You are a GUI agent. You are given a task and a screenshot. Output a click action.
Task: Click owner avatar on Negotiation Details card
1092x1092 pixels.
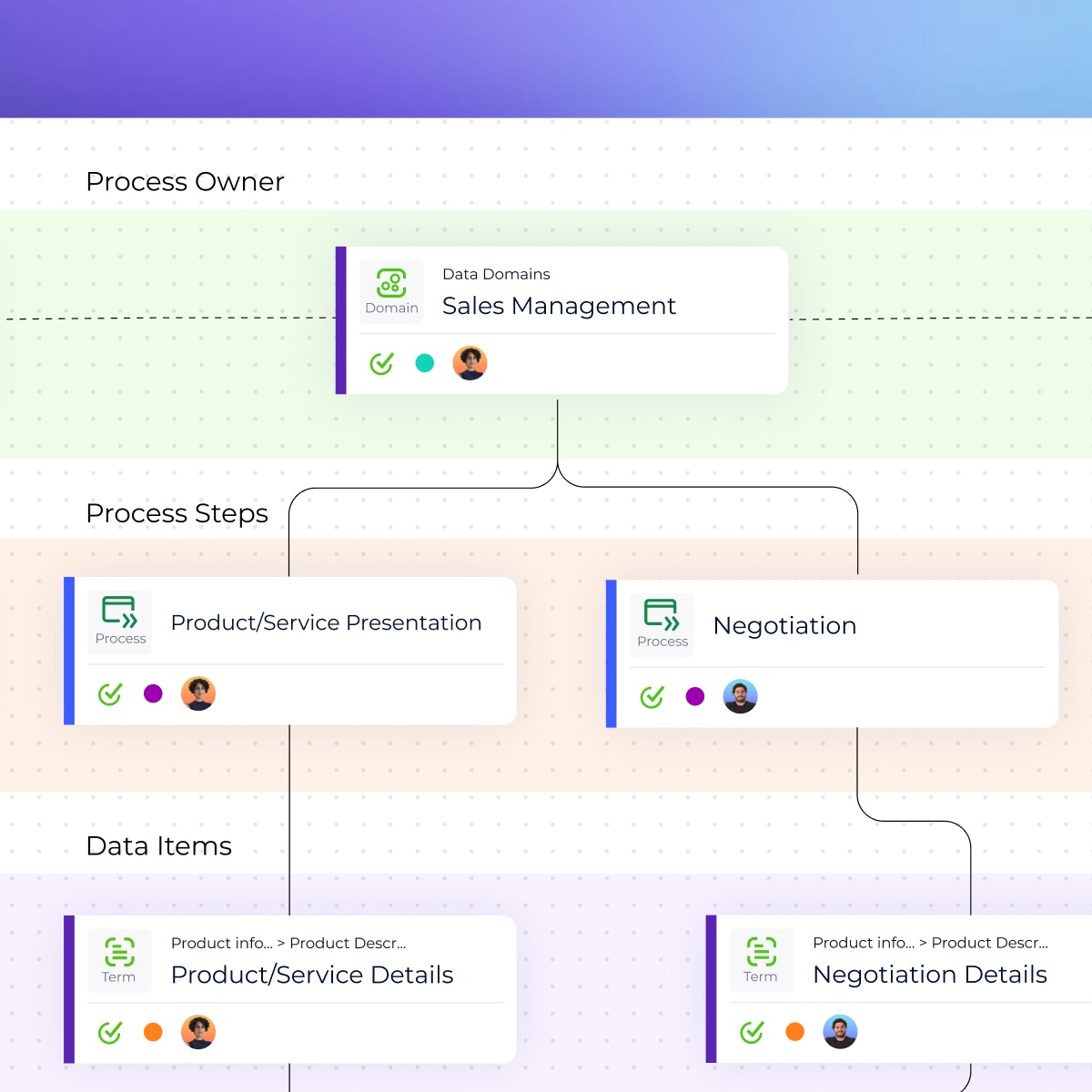840,1032
